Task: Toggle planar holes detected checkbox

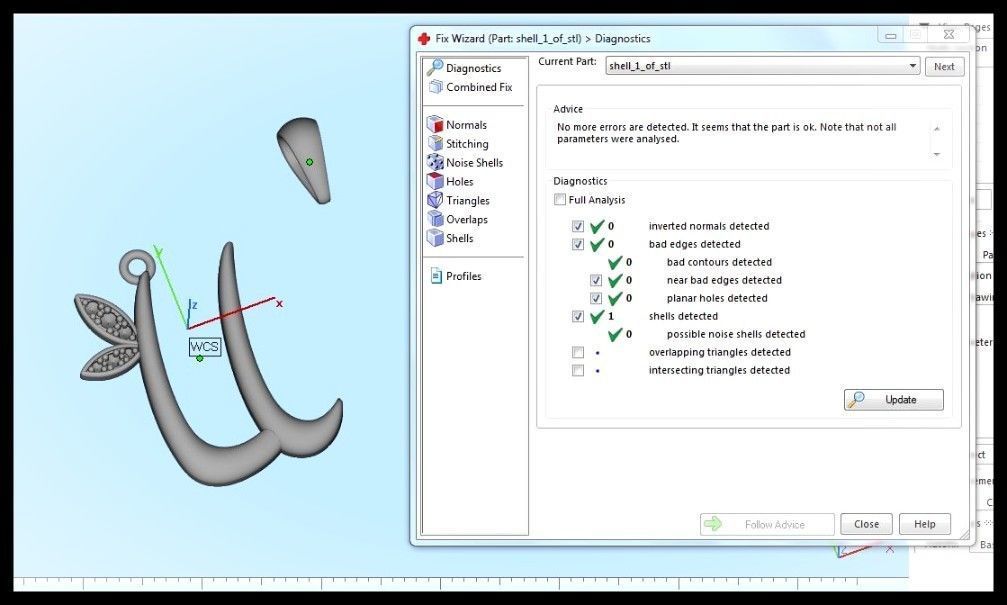Action: pos(596,298)
